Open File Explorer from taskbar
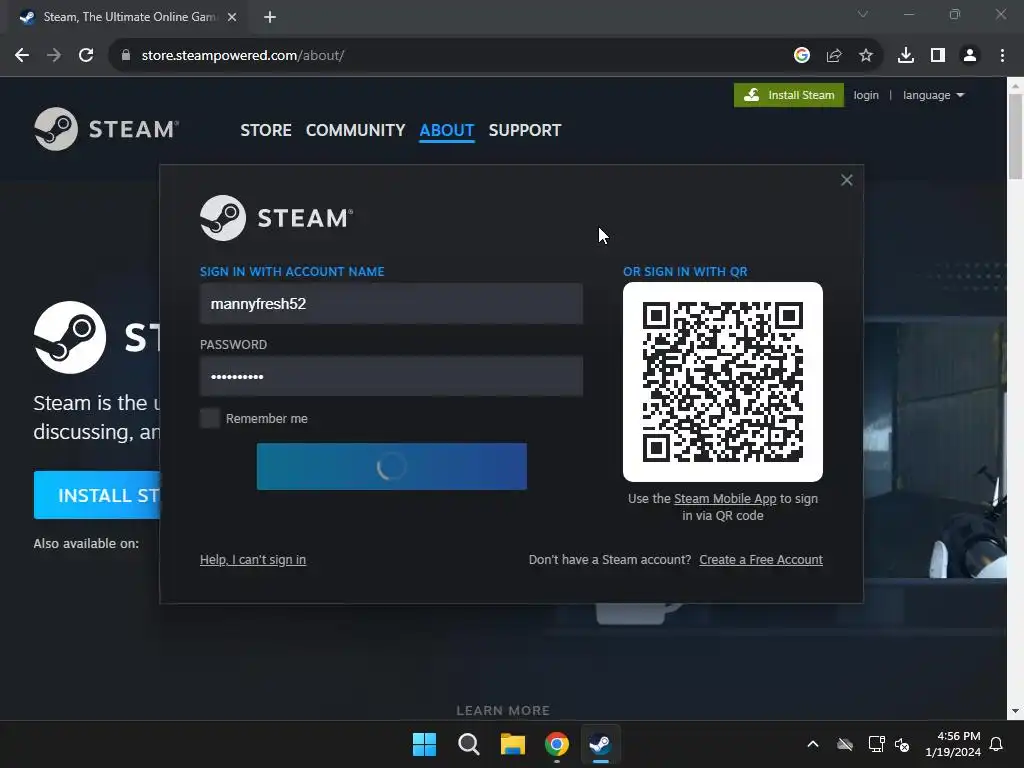 pyautogui.click(x=513, y=744)
